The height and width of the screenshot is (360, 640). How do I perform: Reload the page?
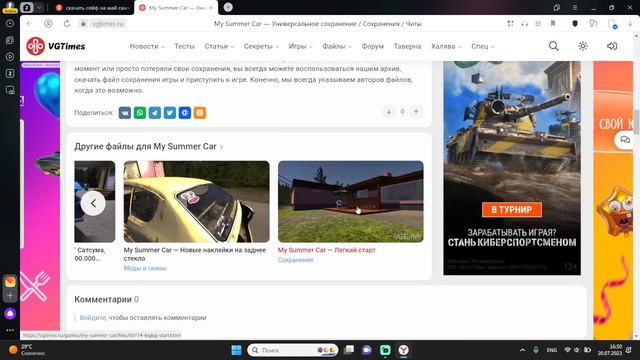67,24
